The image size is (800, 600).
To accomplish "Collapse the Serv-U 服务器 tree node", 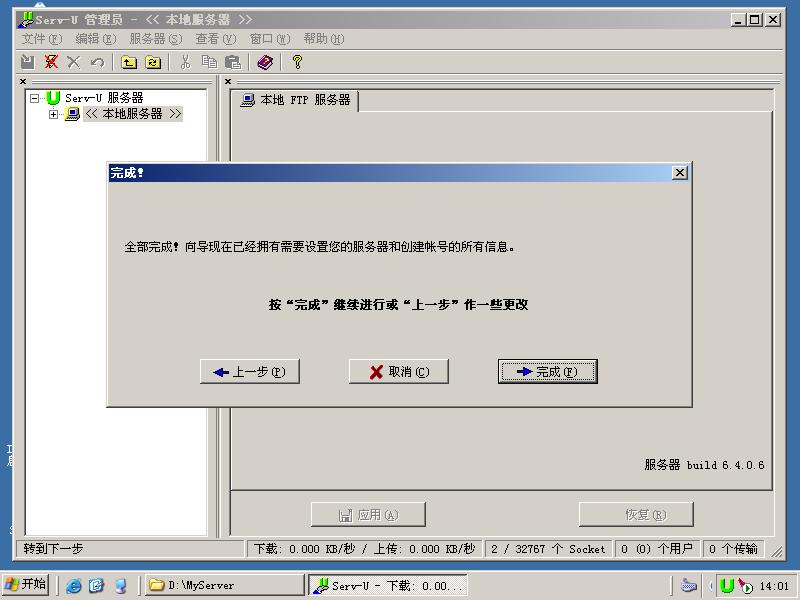I will click(34, 98).
